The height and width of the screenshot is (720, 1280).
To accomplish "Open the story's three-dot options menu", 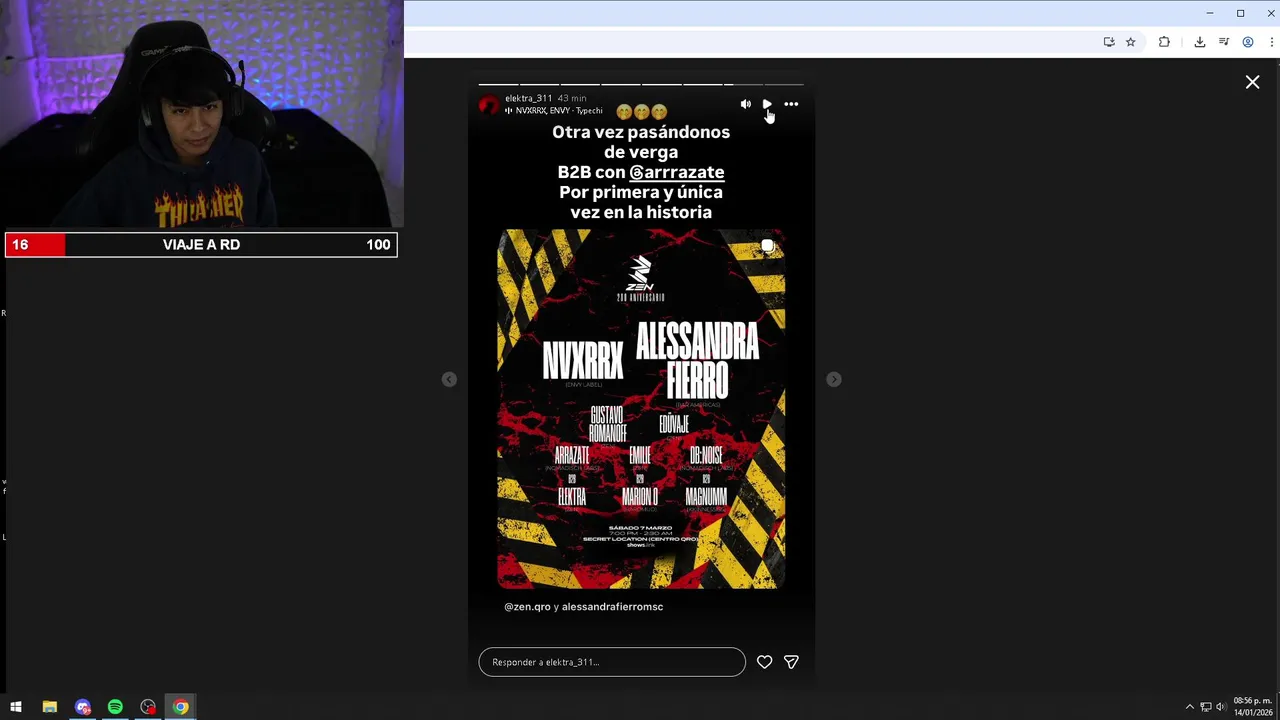I will point(791,104).
